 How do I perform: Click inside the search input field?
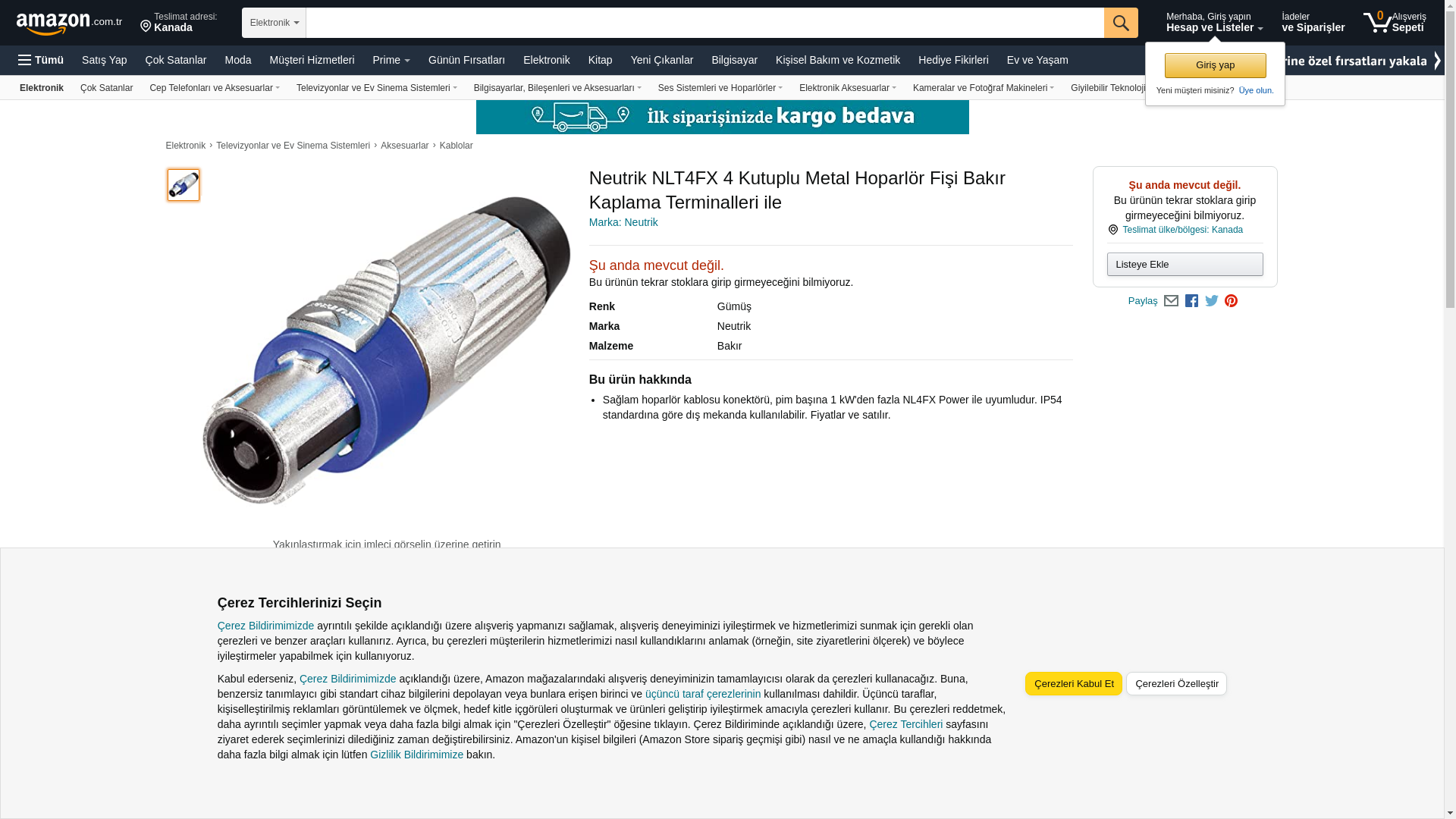pos(704,23)
